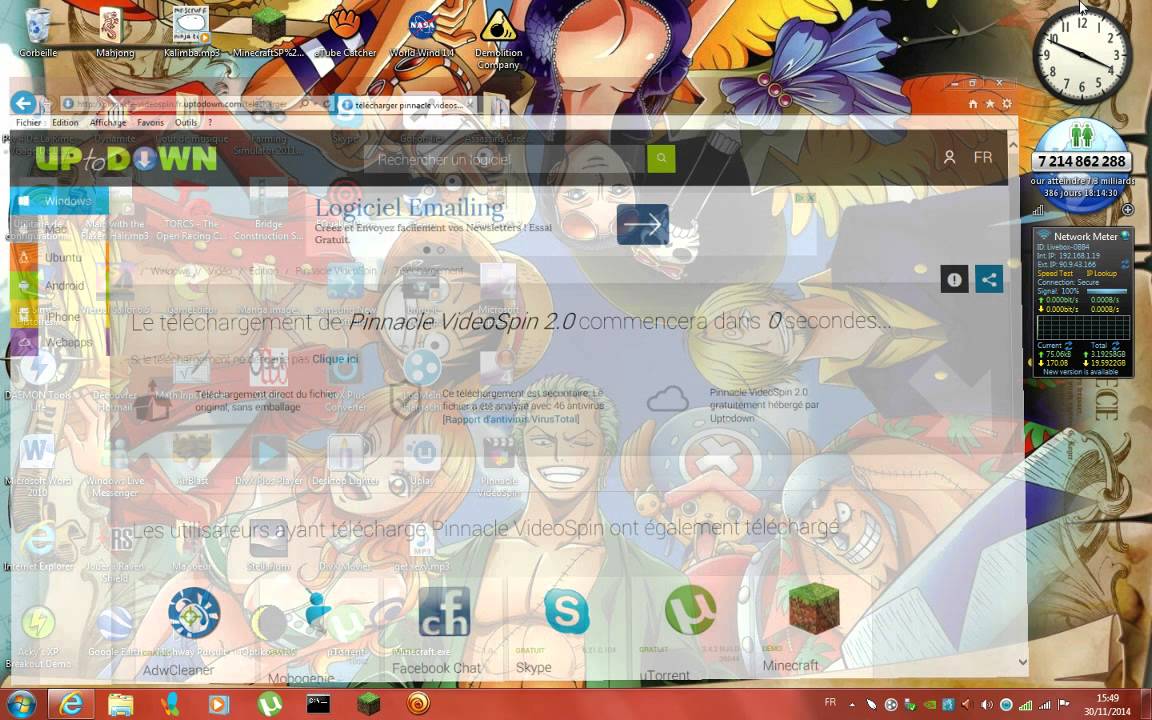The image size is (1152, 720).
Task: Reset Total usage in Network Meter
Action: tap(1115, 345)
